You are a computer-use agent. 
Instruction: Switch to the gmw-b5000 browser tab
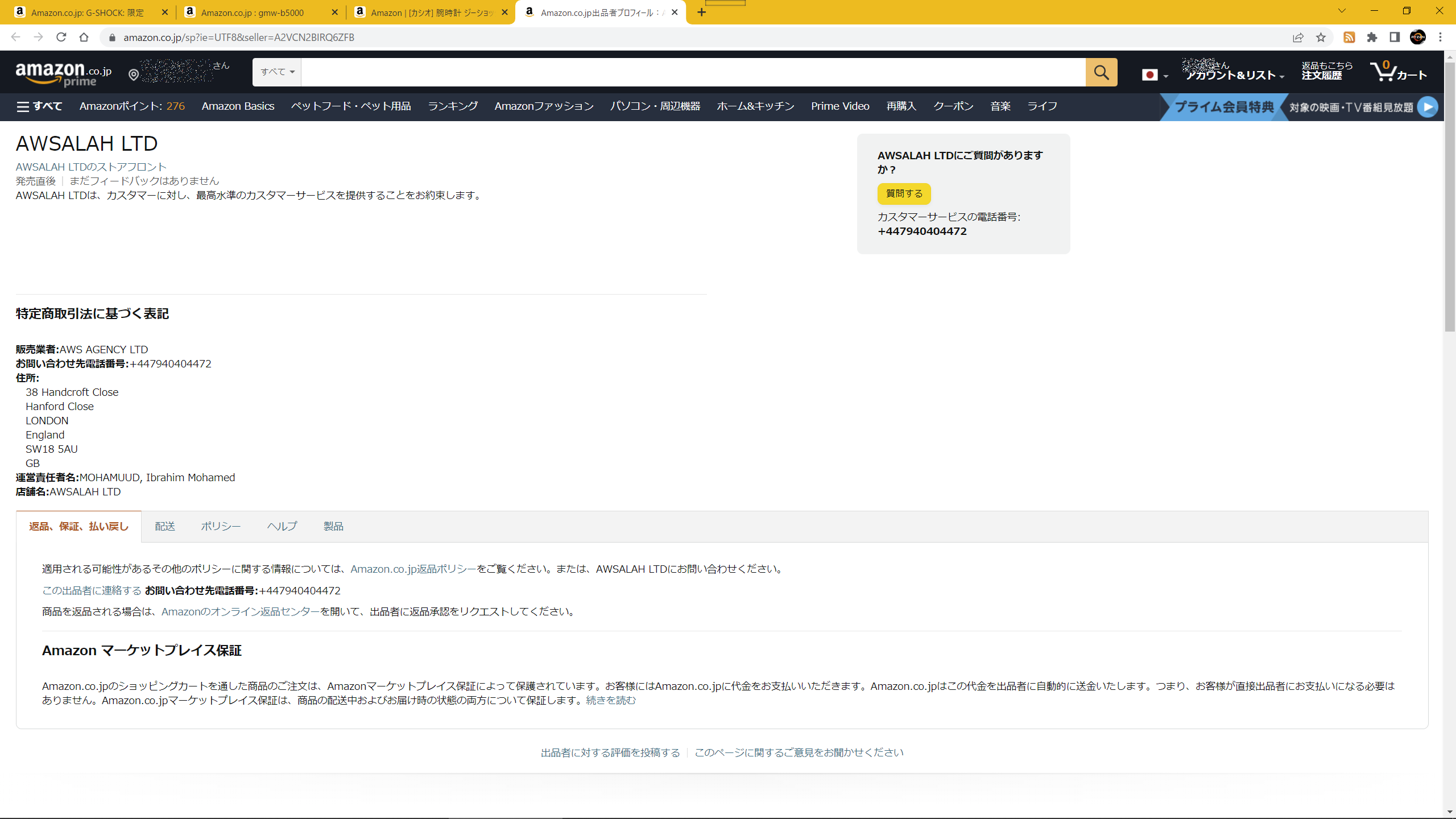(x=253, y=13)
